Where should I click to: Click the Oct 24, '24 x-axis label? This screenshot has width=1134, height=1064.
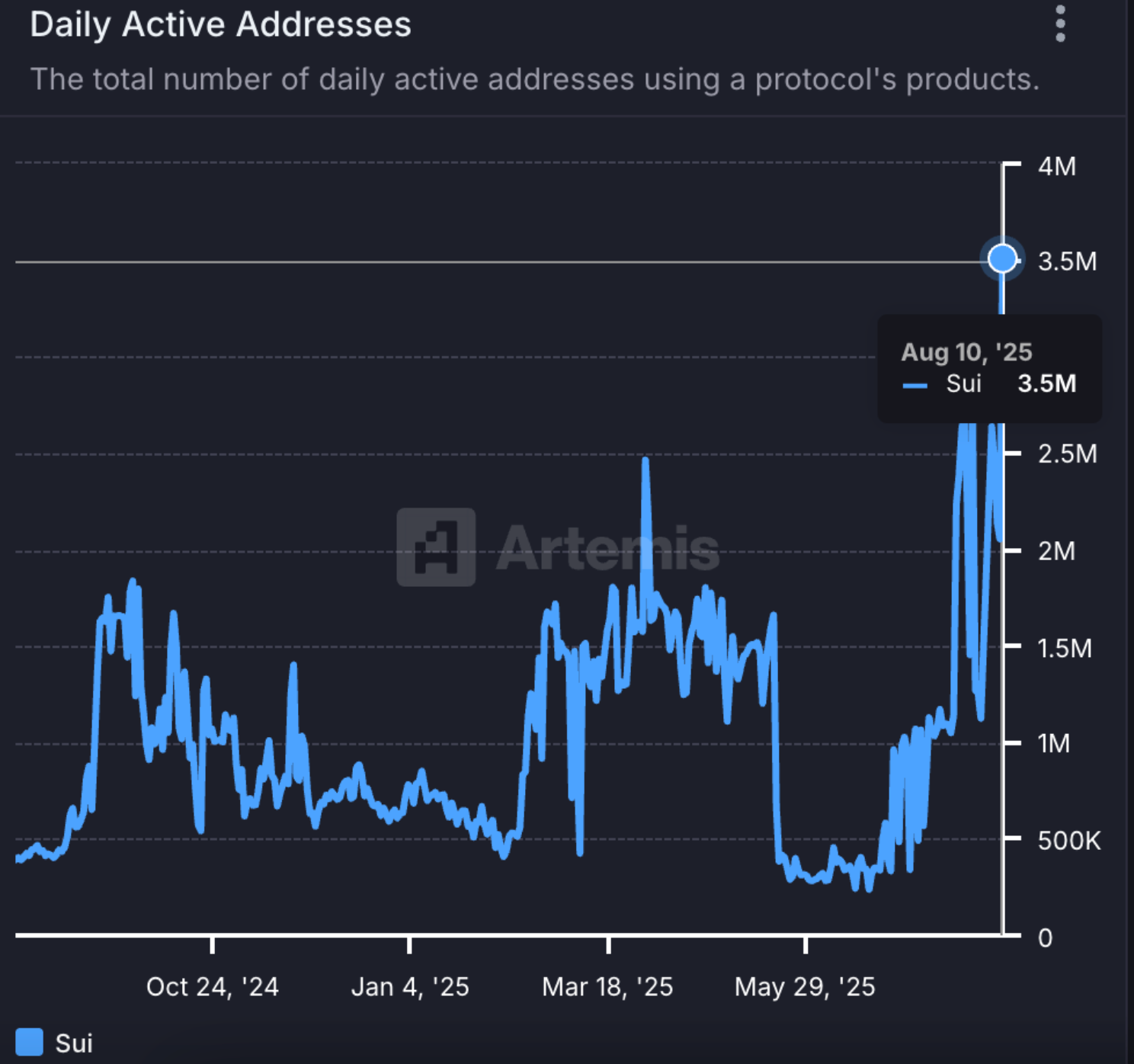point(213,987)
